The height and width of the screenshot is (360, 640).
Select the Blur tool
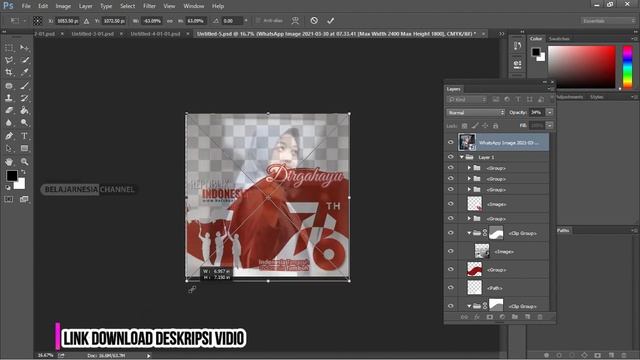pyautogui.click(x=9, y=122)
